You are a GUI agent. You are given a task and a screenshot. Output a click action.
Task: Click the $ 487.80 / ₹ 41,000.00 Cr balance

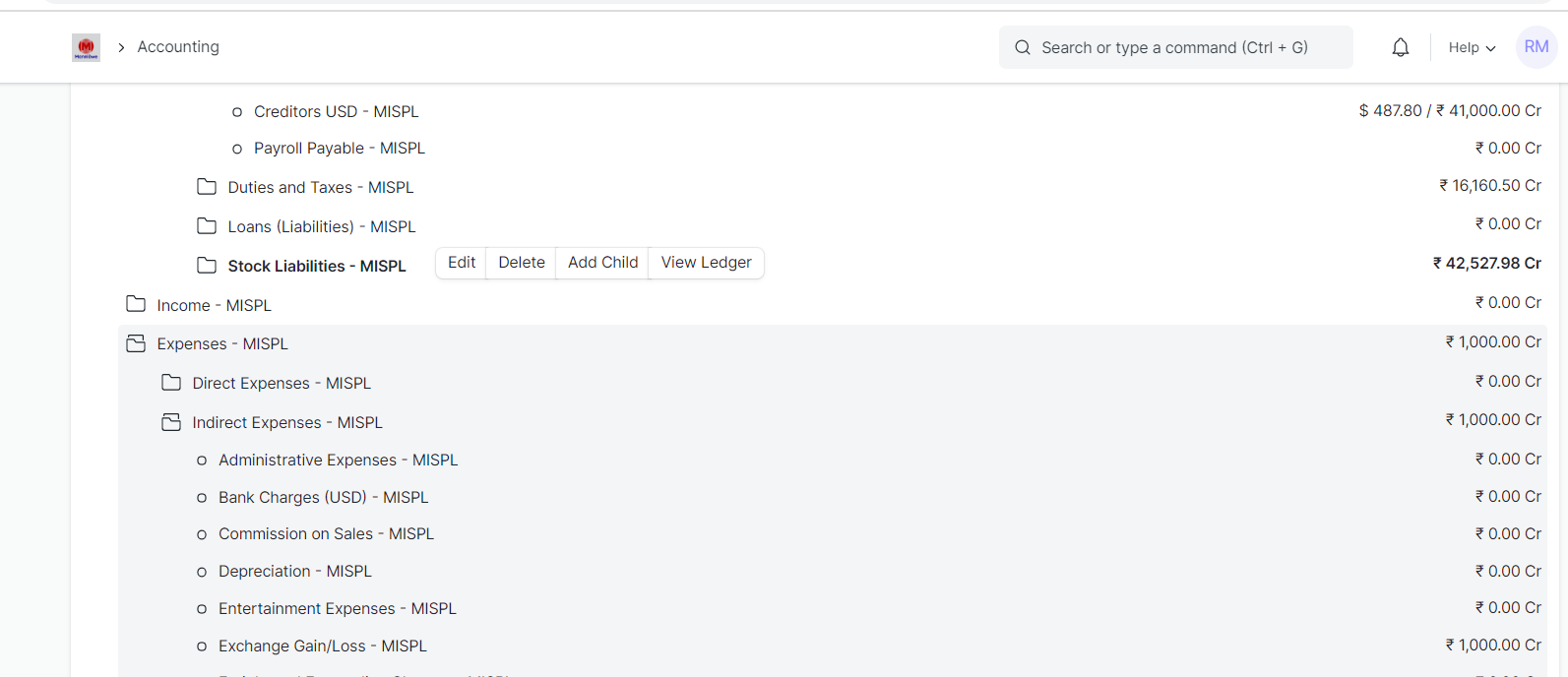1450,111
